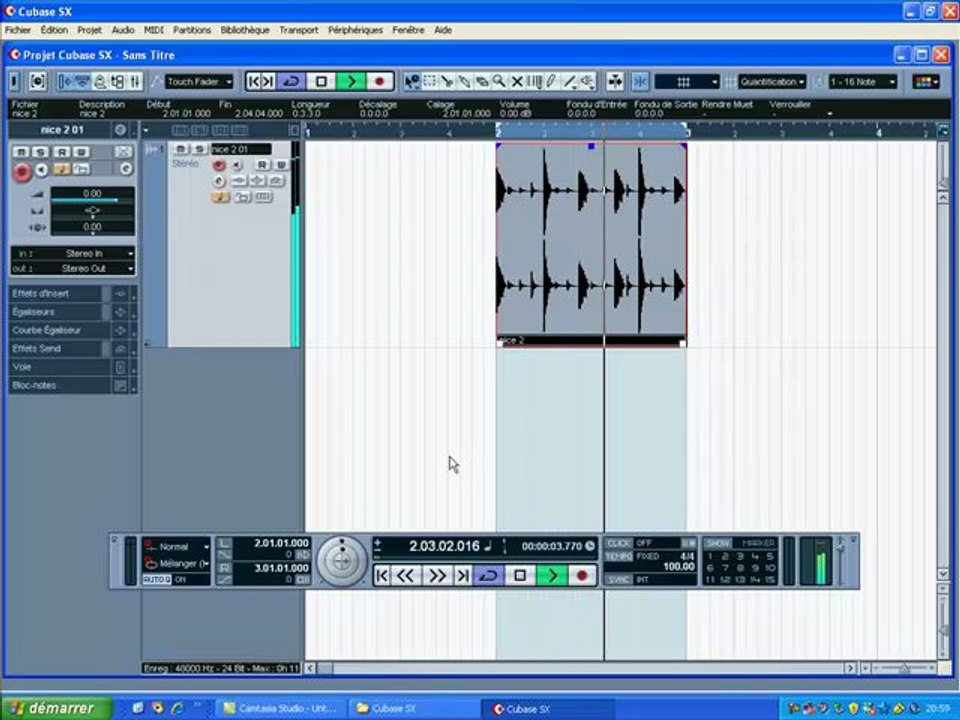Click the toolbar Record button

tap(380, 81)
